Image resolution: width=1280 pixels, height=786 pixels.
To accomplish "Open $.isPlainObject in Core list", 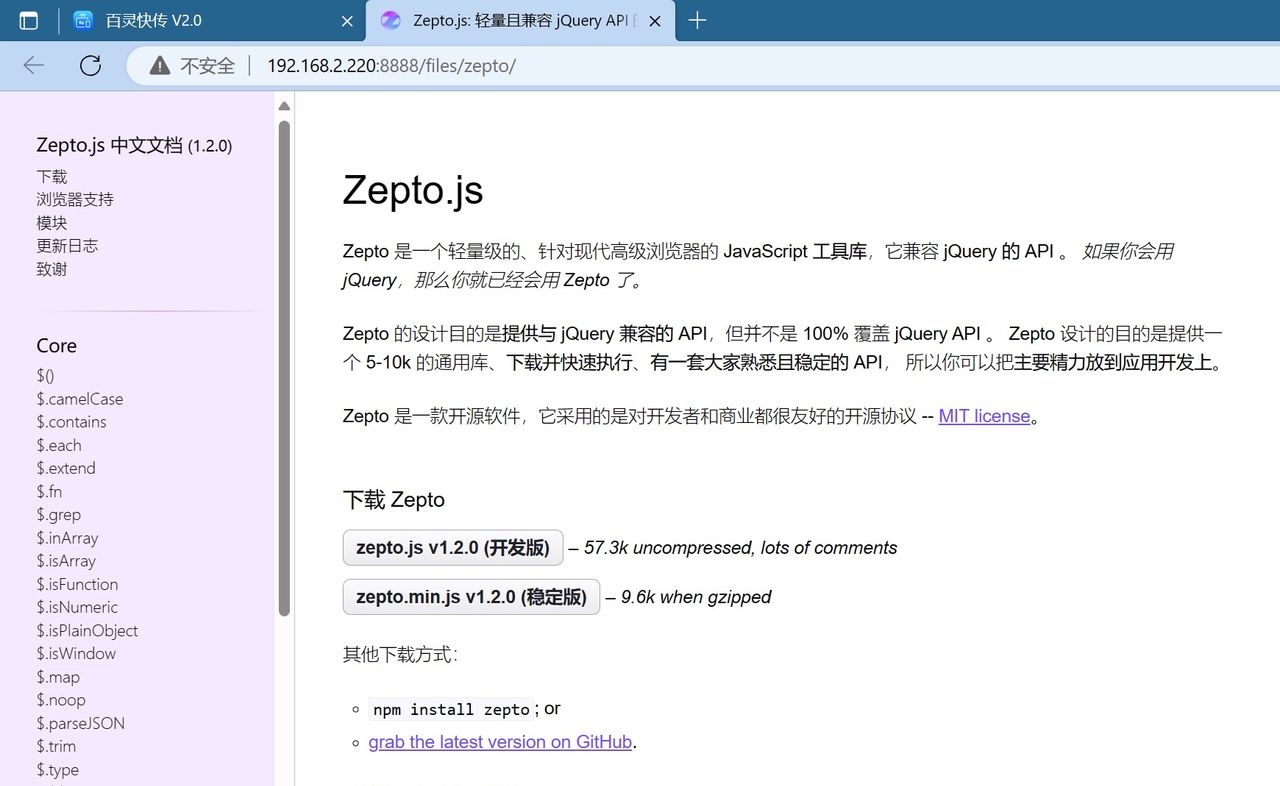I will pyautogui.click(x=87, y=630).
